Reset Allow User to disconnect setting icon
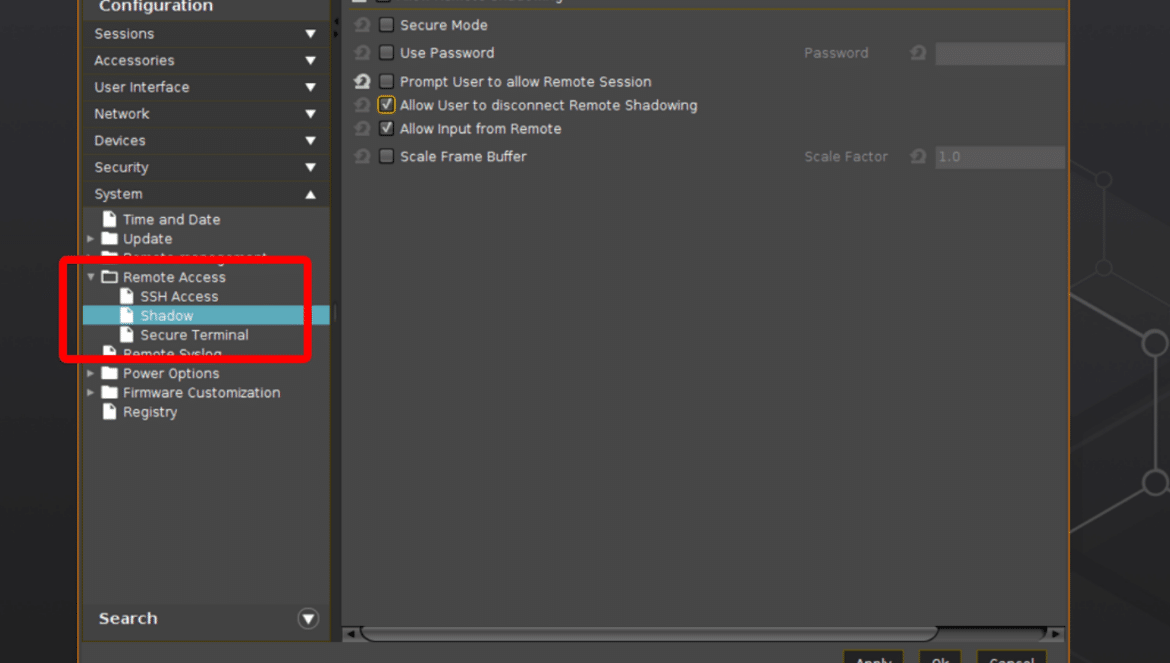Image resolution: width=1170 pixels, height=663 pixels. coord(362,105)
